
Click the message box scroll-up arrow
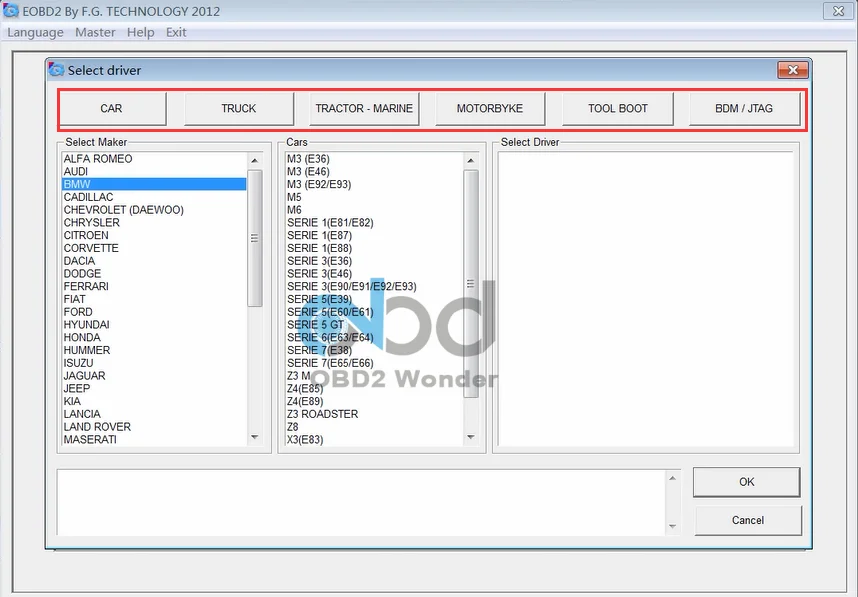pos(673,478)
